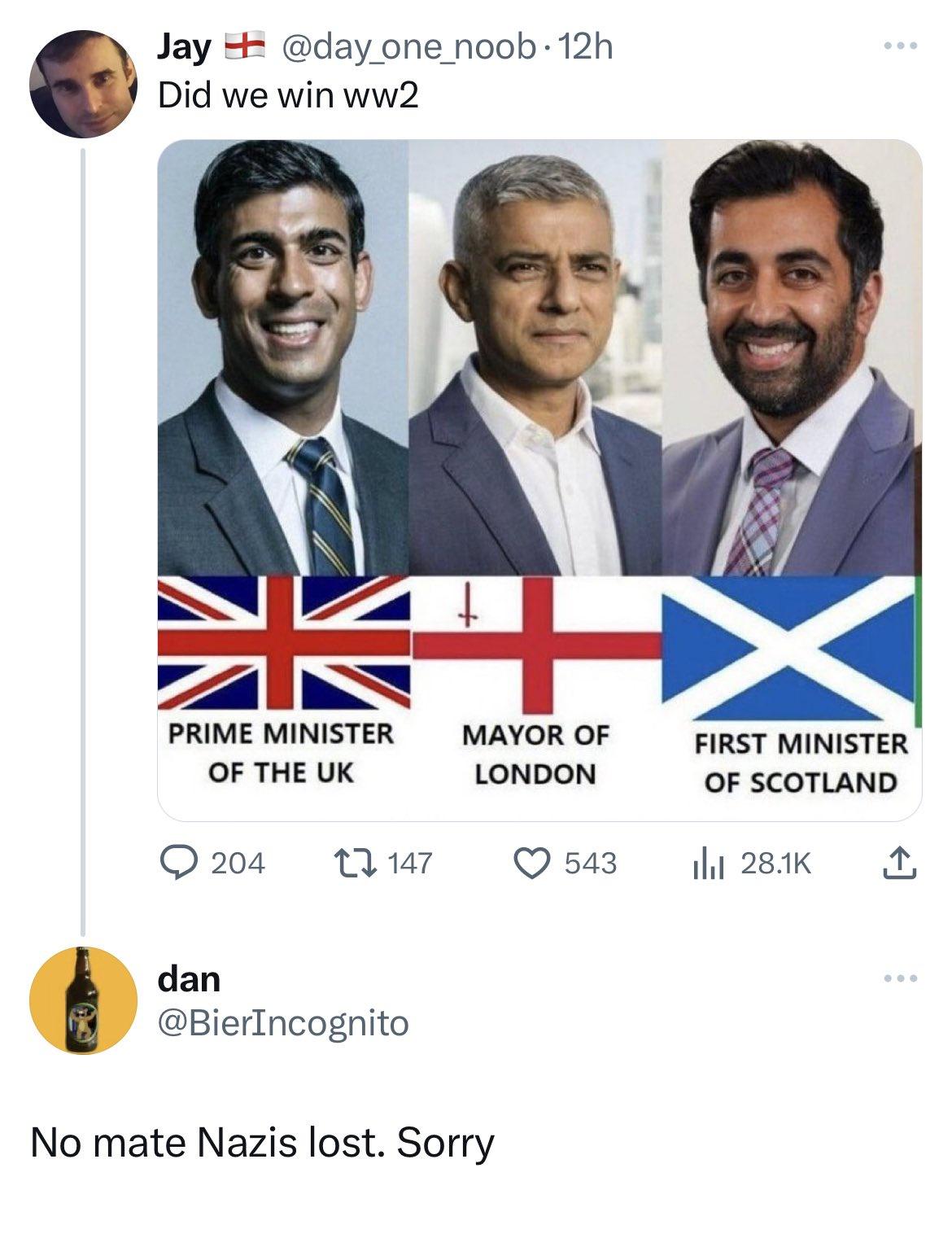This screenshot has width=952, height=1238.
Task: Click dan's beer bottle avatar
Action: tap(83, 1000)
